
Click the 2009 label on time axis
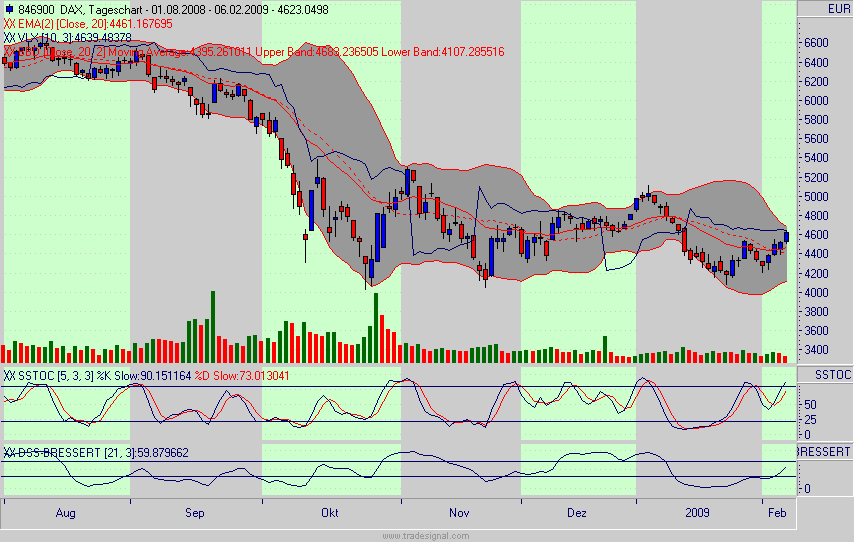point(697,513)
